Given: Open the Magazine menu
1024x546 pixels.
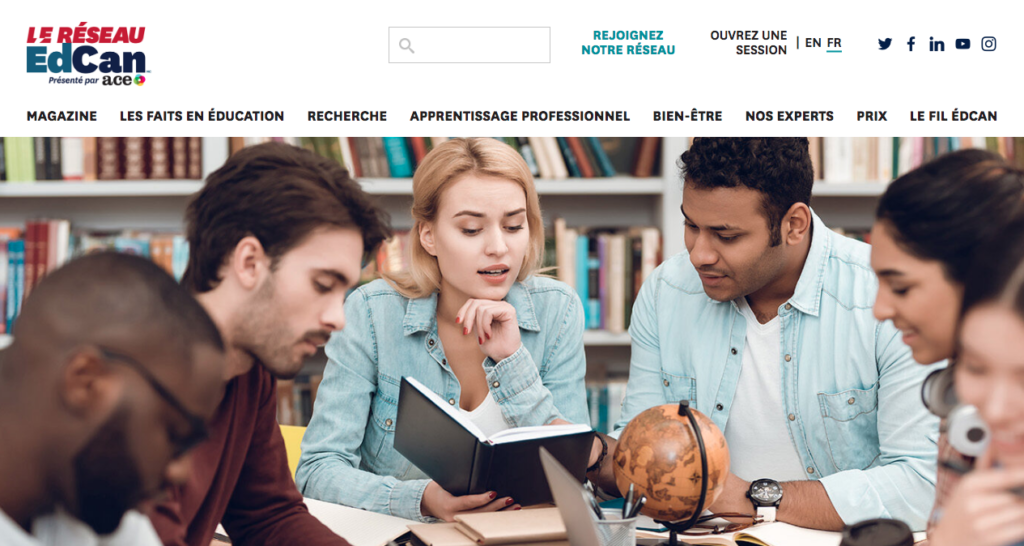Looking at the screenshot, I should (61, 116).
